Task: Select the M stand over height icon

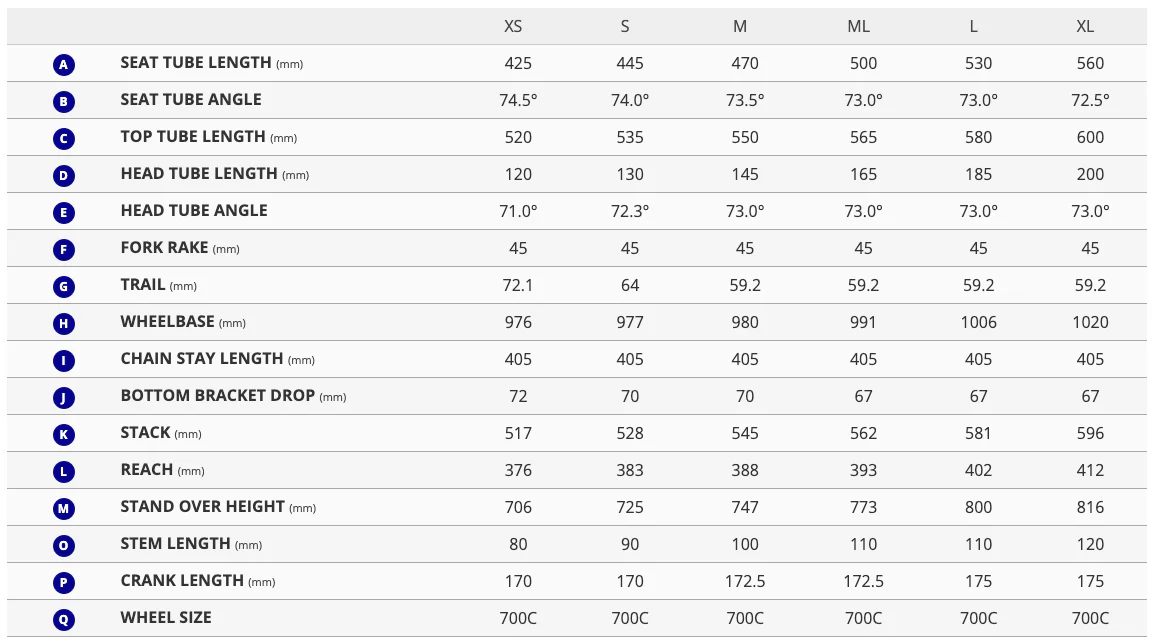Action: (64, 508)
